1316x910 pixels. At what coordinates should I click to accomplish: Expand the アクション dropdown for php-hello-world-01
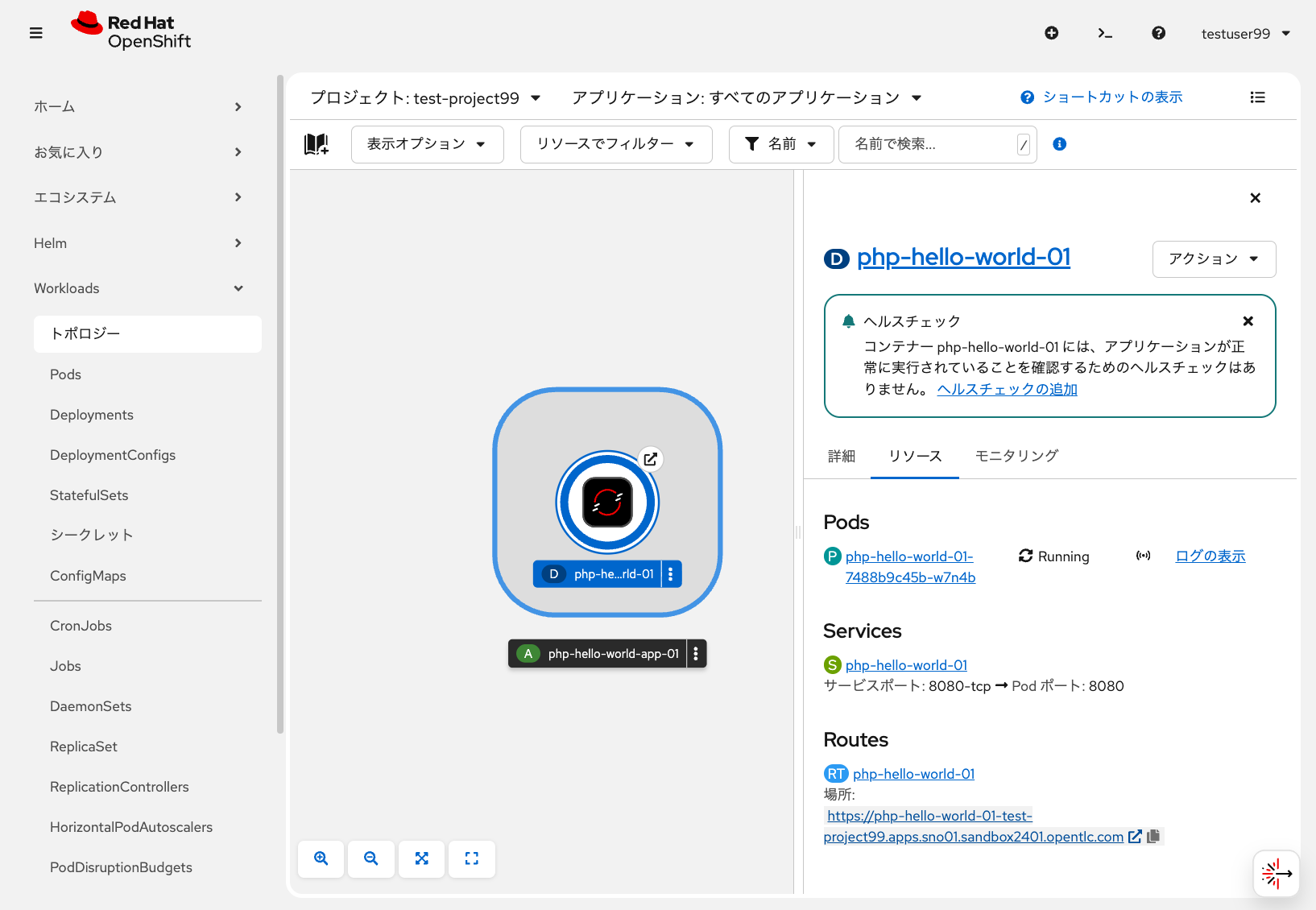pos(1214,259)
